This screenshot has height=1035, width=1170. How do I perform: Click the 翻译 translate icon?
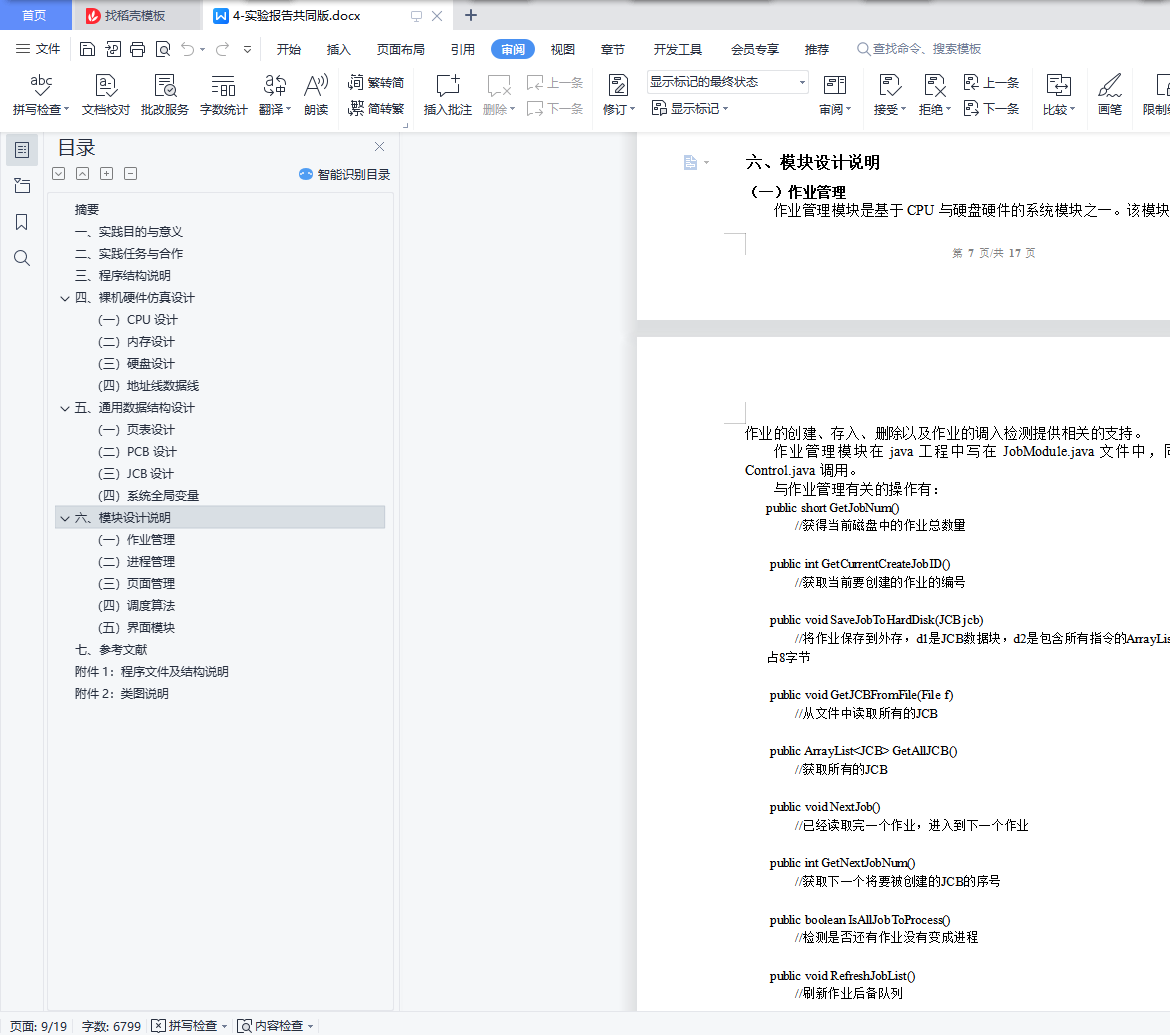[x=275, y=86]
